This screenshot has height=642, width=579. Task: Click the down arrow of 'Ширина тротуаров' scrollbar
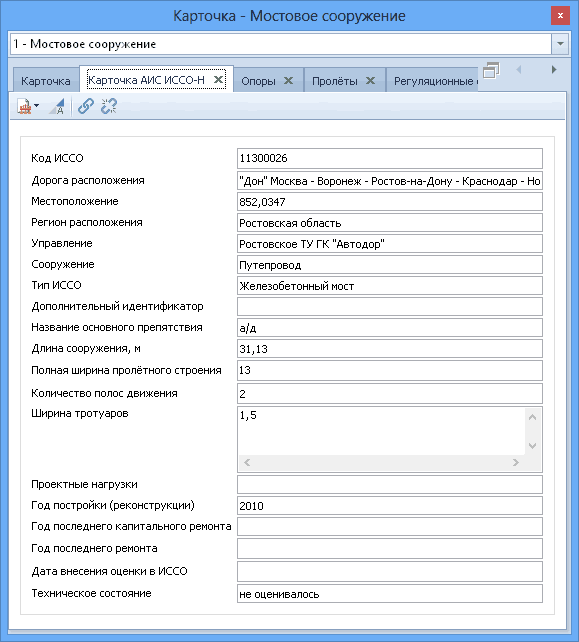[x=532, y=445]
